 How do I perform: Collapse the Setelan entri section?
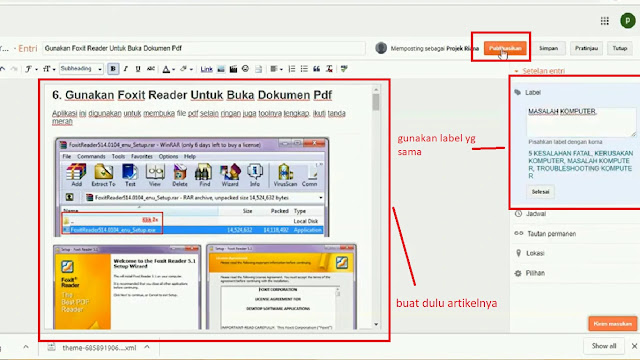pyautogui.click(x=540, y=71)
